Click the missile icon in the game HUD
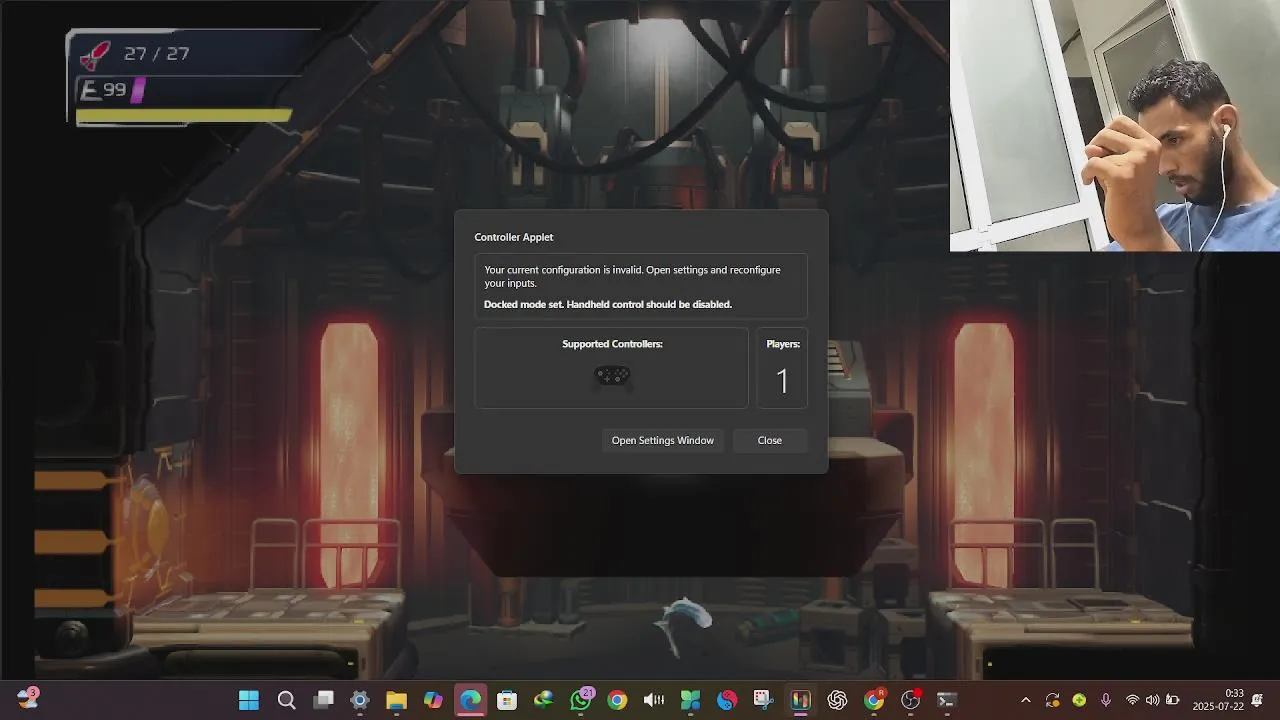The width and height of the screenshot is (1280, 720). (x=95, y=54)
